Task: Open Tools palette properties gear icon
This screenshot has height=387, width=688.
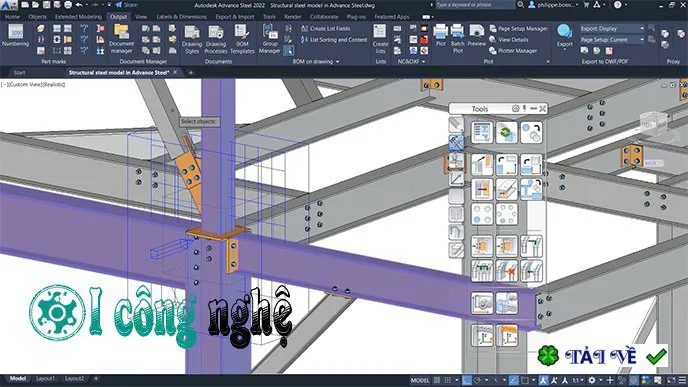Action: point(516,108)
